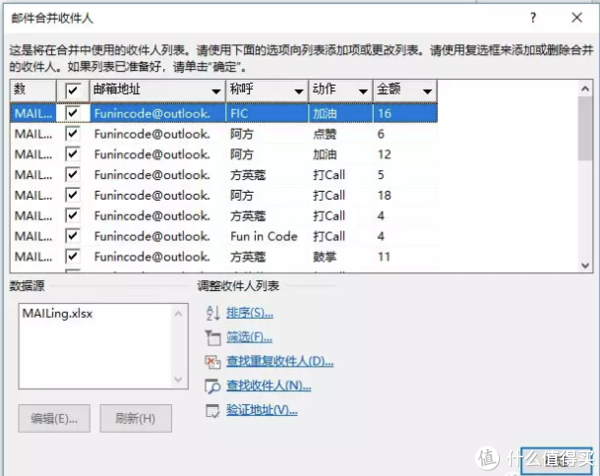
Task: Open the 排序(S)... sort link
Action: [x=250, y=313]
